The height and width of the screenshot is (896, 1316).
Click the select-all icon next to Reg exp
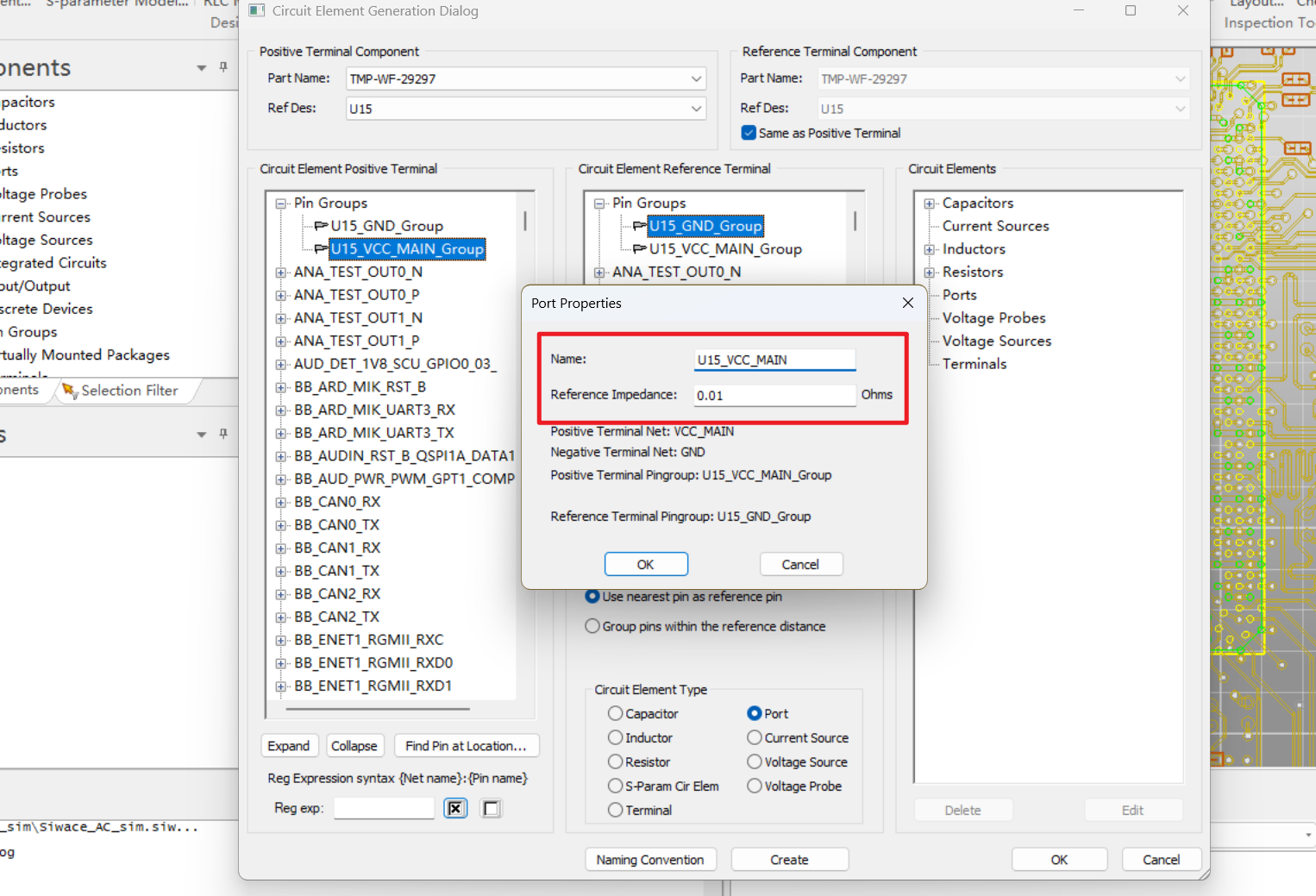[x=455, y=808]
